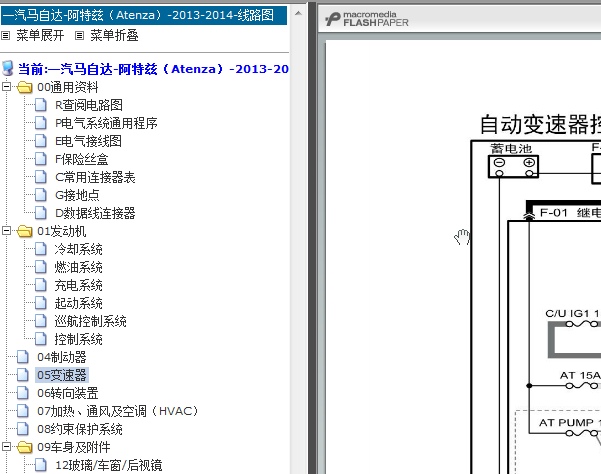
Task: Click the page icon beside 06转向装置
Action: 23,393
